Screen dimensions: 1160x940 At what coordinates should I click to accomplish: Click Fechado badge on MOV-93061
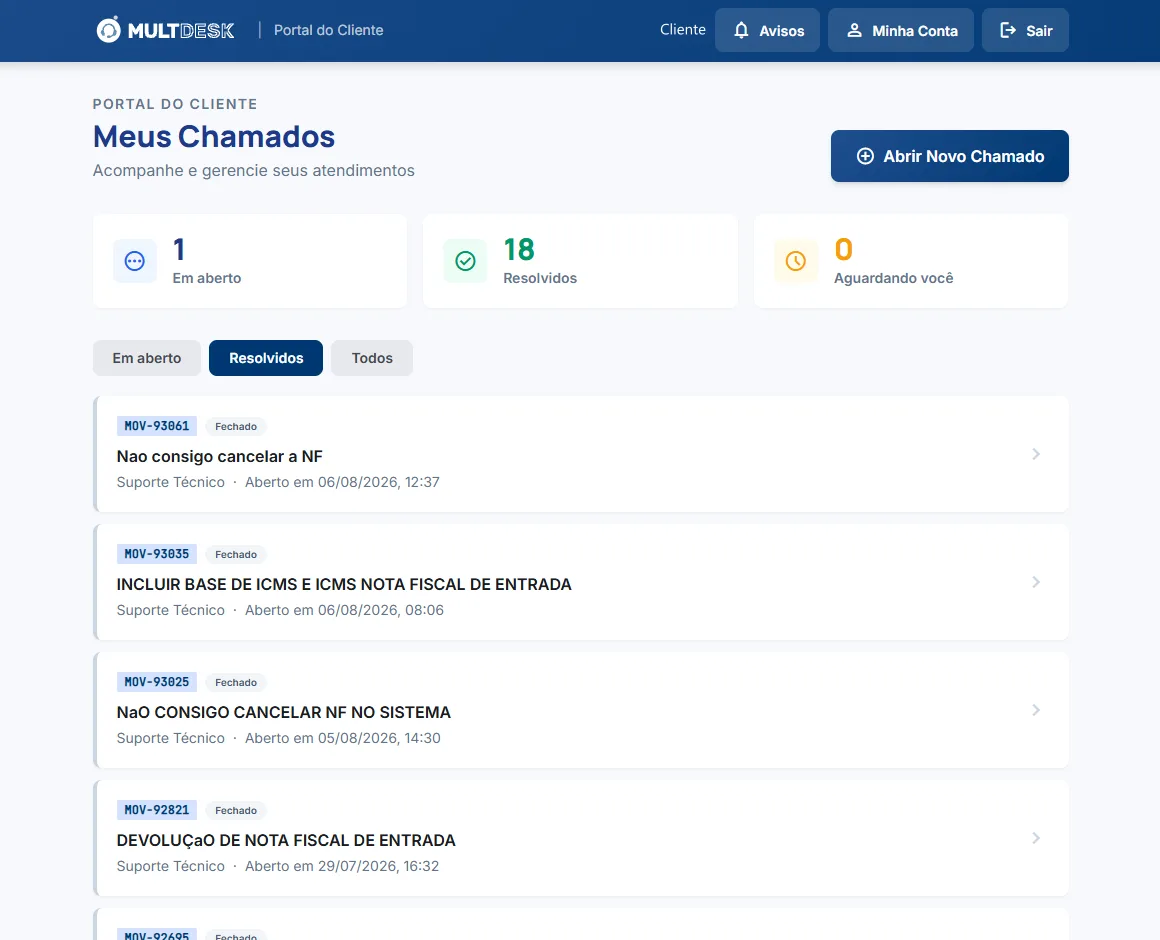coord(236,427)
